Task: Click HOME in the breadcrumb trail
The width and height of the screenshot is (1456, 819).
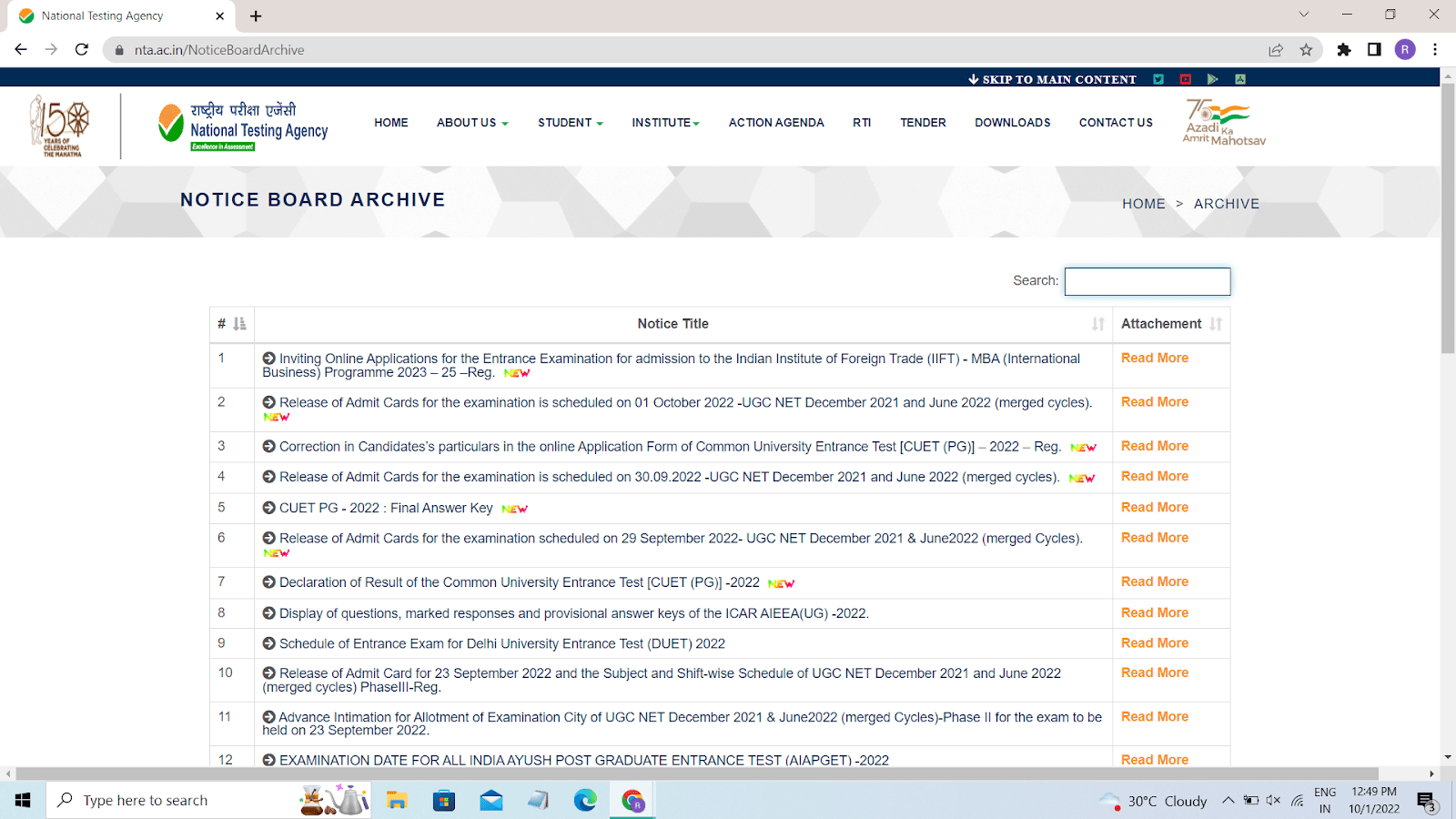Action: tap(1143, 204)
